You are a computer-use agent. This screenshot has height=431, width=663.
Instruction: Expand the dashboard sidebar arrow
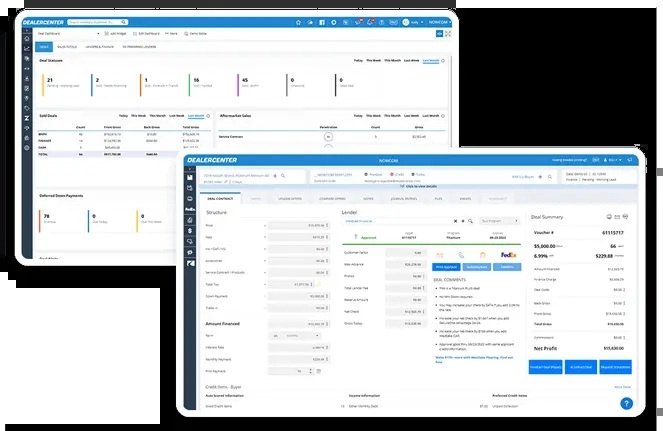[27, 30]
